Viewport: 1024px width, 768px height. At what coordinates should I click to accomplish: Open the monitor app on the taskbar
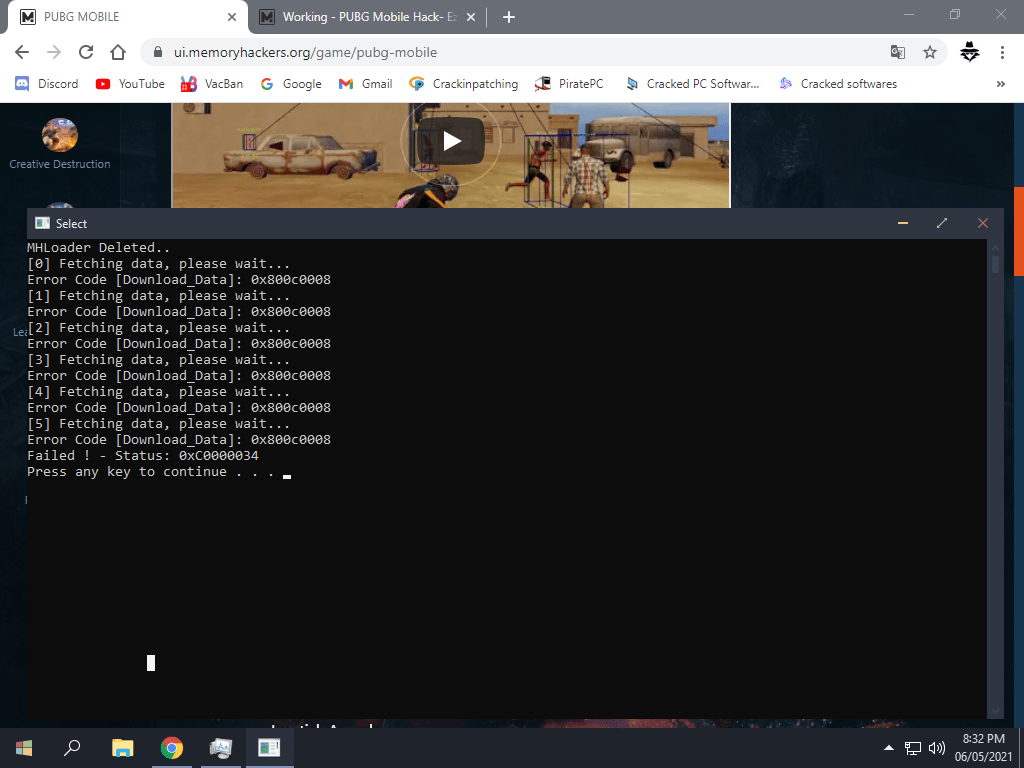221,748
